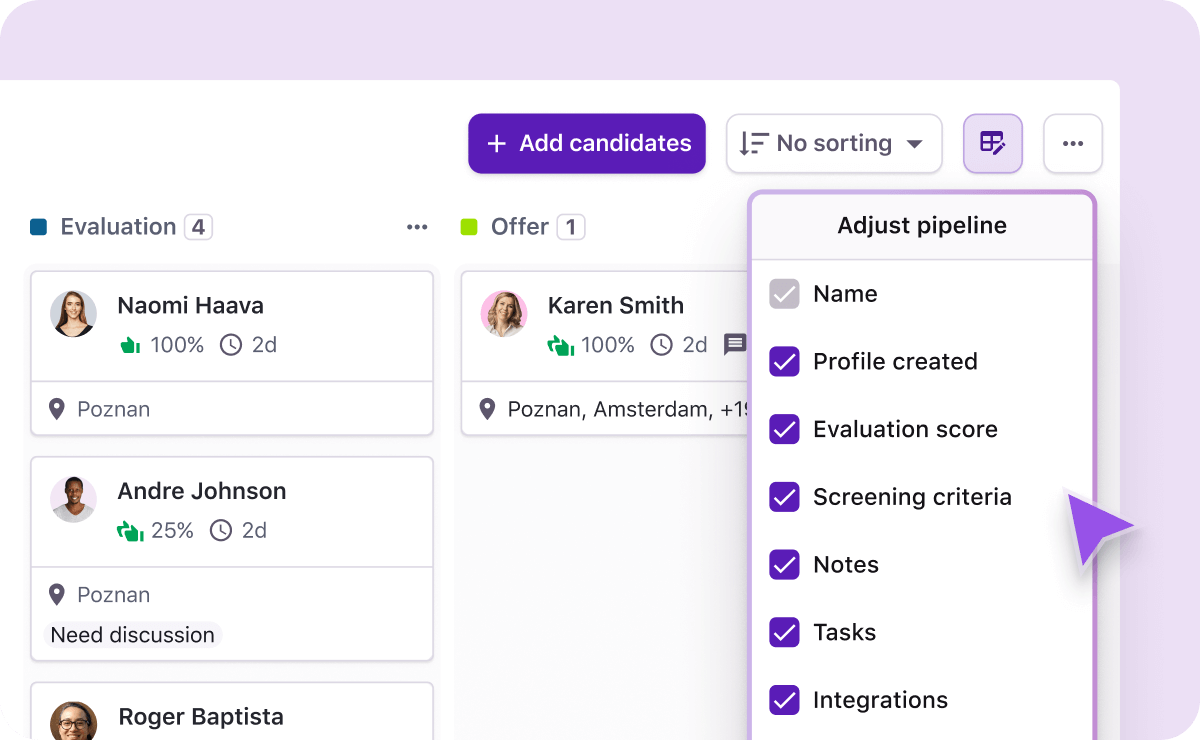Click the comment icon on Karen Smith's card
Screen dimensions: 1200x740
736,344
